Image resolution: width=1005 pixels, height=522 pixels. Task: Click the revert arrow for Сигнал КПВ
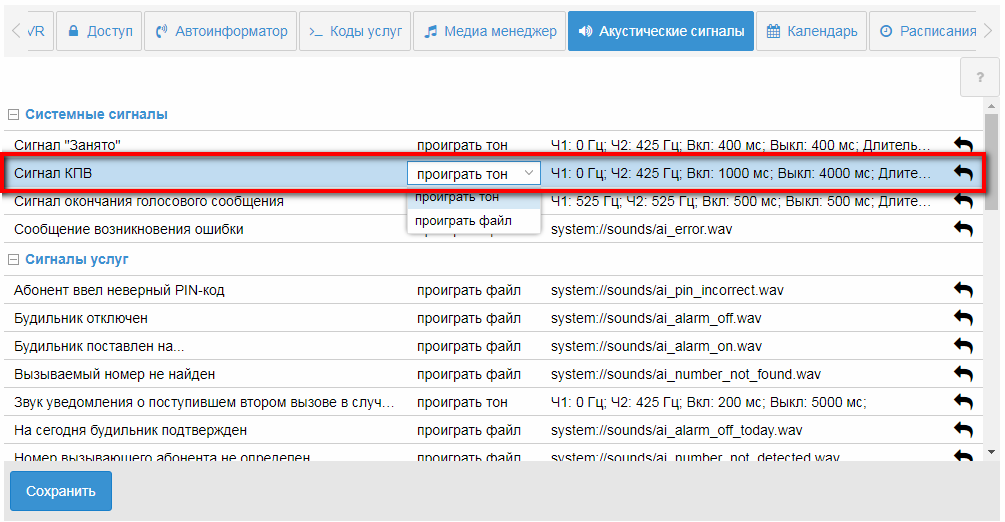[x=963, y=173]
